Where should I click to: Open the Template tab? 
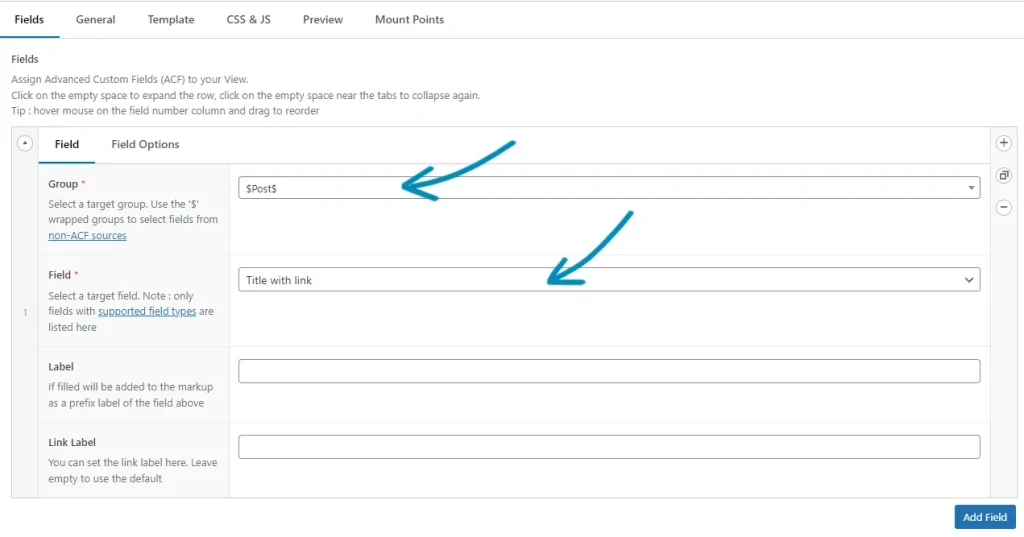(171, 19)
